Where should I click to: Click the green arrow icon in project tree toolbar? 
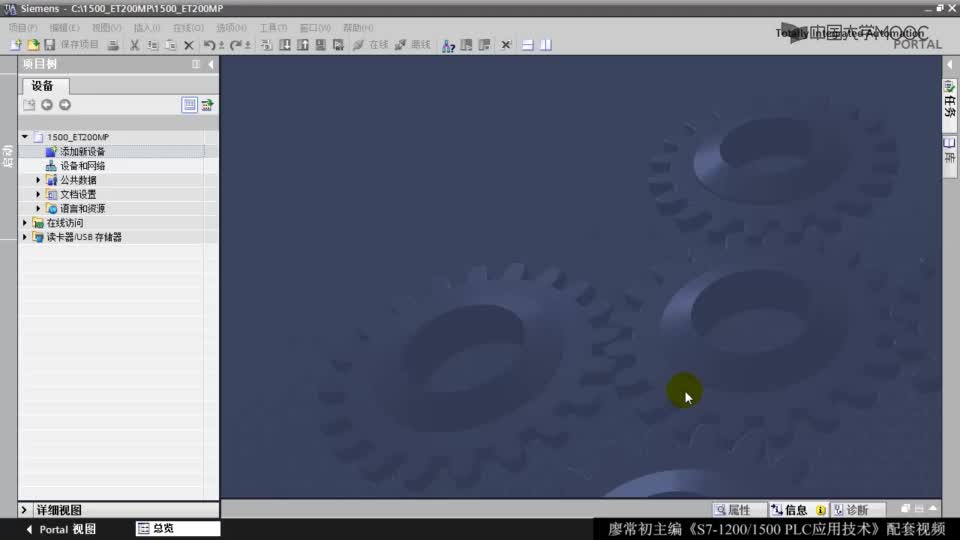208,105
